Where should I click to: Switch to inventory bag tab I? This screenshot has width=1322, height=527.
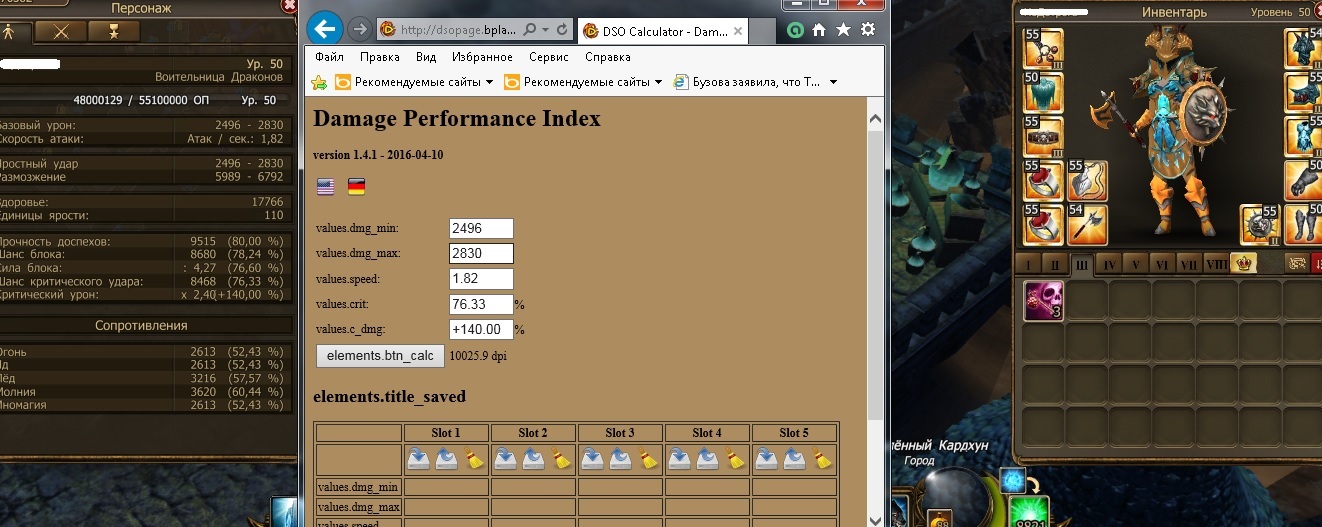[x=1027, y=264]
